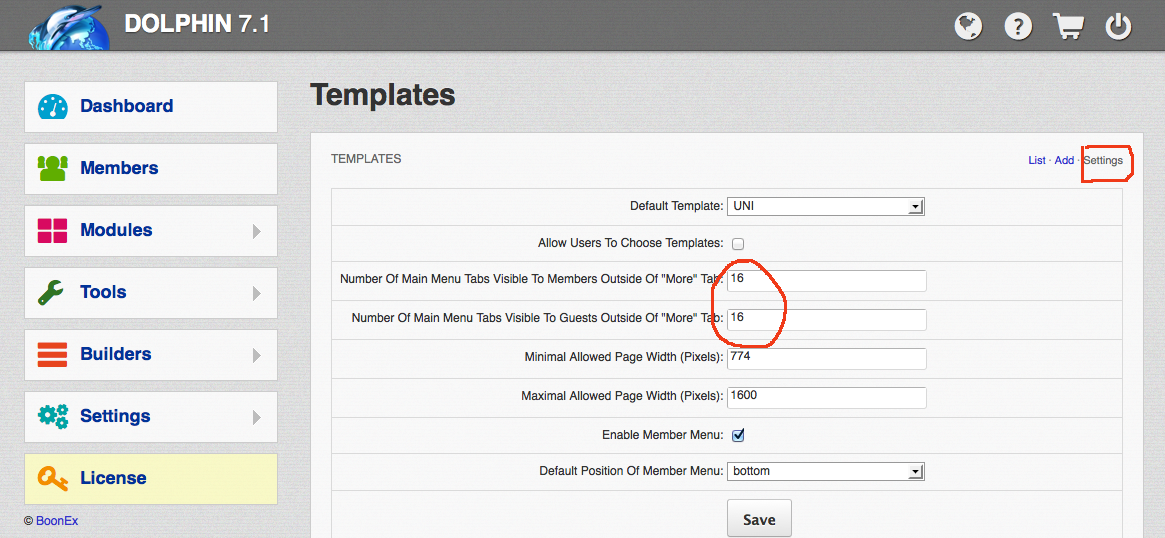The image size is (1165, 538).
Task: Uncheck the Enable Member Menu checkbox
Action: coord(738,435)
